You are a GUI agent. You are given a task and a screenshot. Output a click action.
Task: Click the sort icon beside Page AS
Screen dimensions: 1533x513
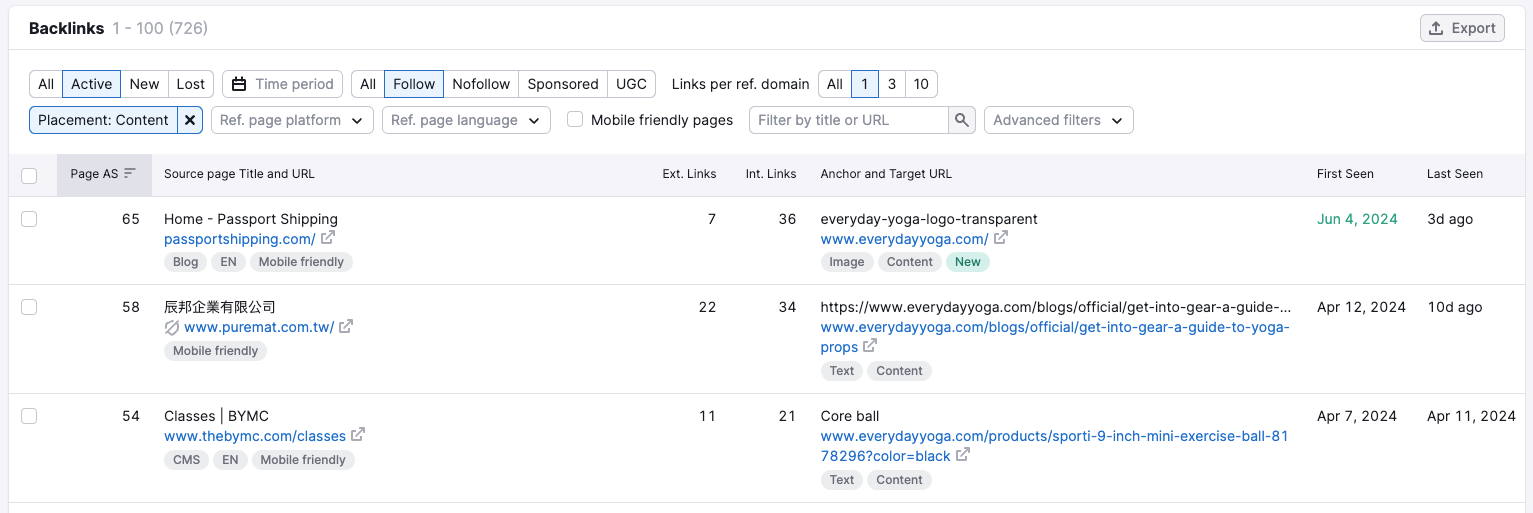click(129, 173)
